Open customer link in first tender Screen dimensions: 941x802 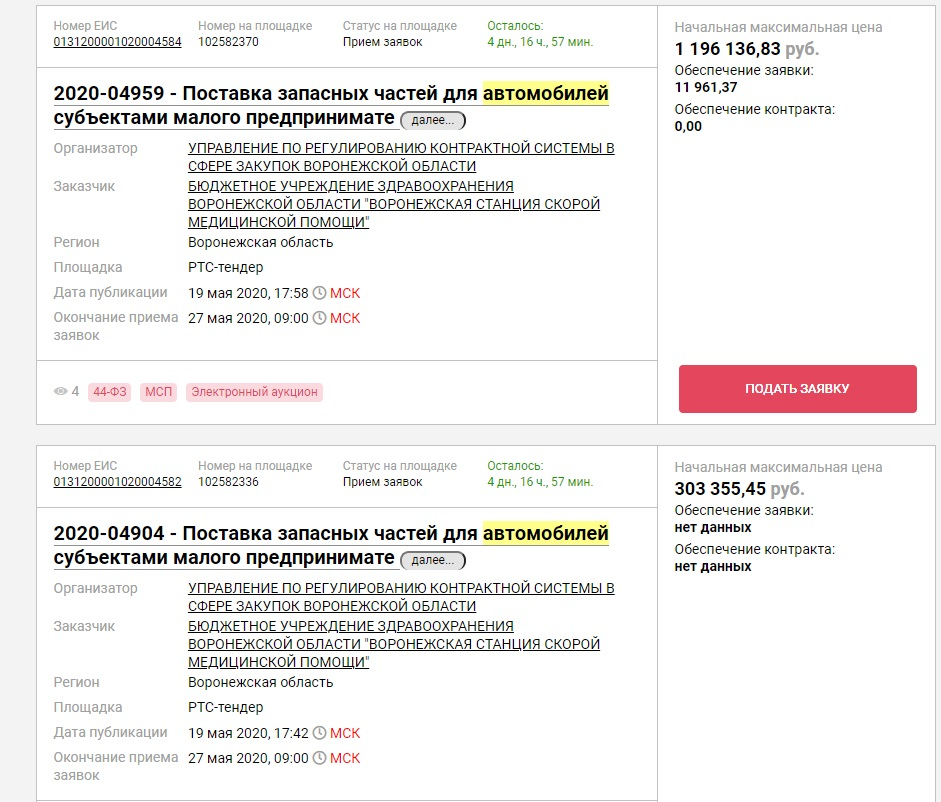pyautogui.click(x=394, y=204)
